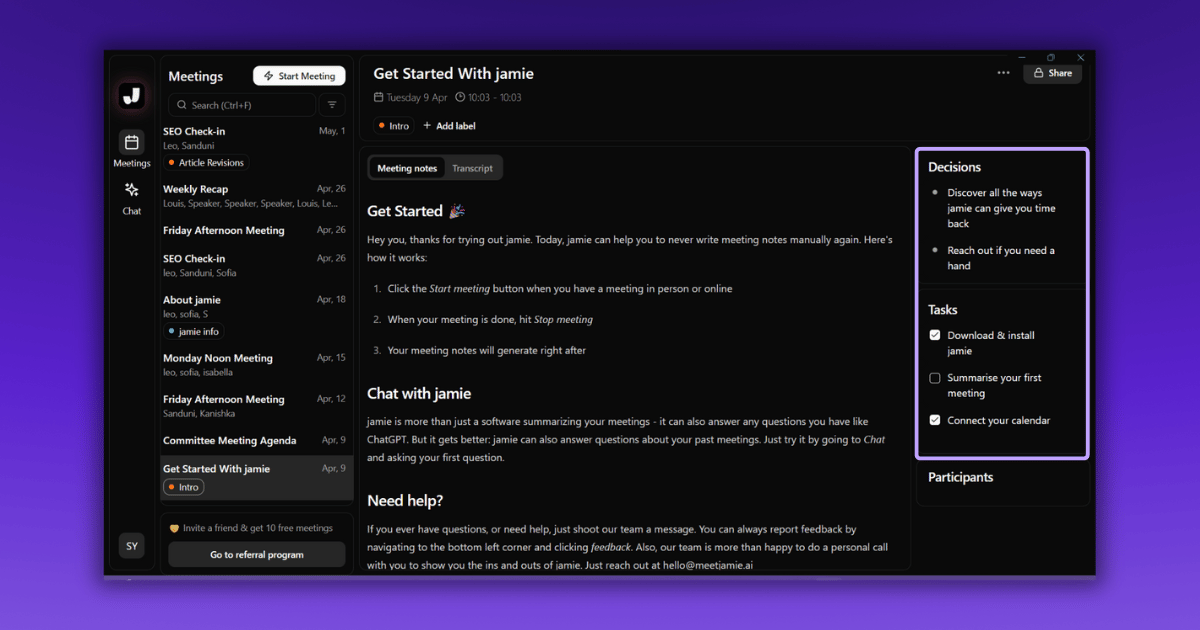This screenshot has width=1200, height=630.
Task: Click the clock icon beside 10:03 - 10:03
Action: 460,97
